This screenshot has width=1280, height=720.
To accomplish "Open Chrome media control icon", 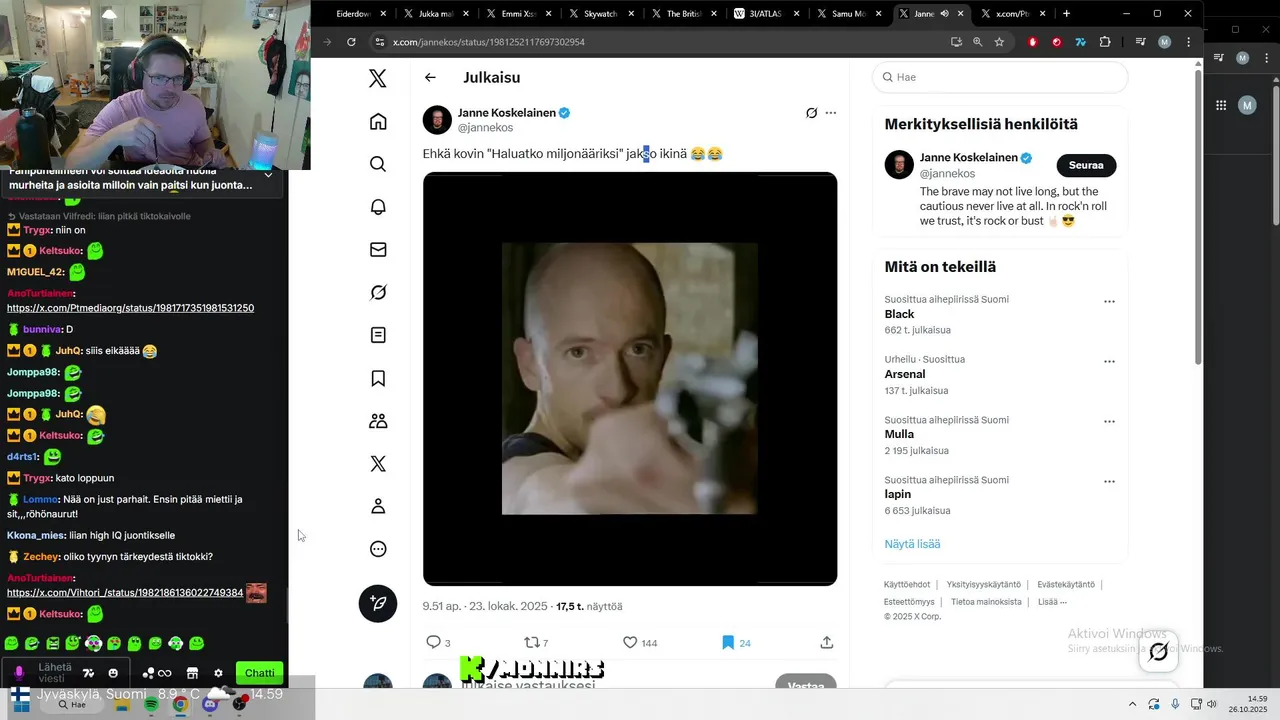I will tap(1140, 42).
